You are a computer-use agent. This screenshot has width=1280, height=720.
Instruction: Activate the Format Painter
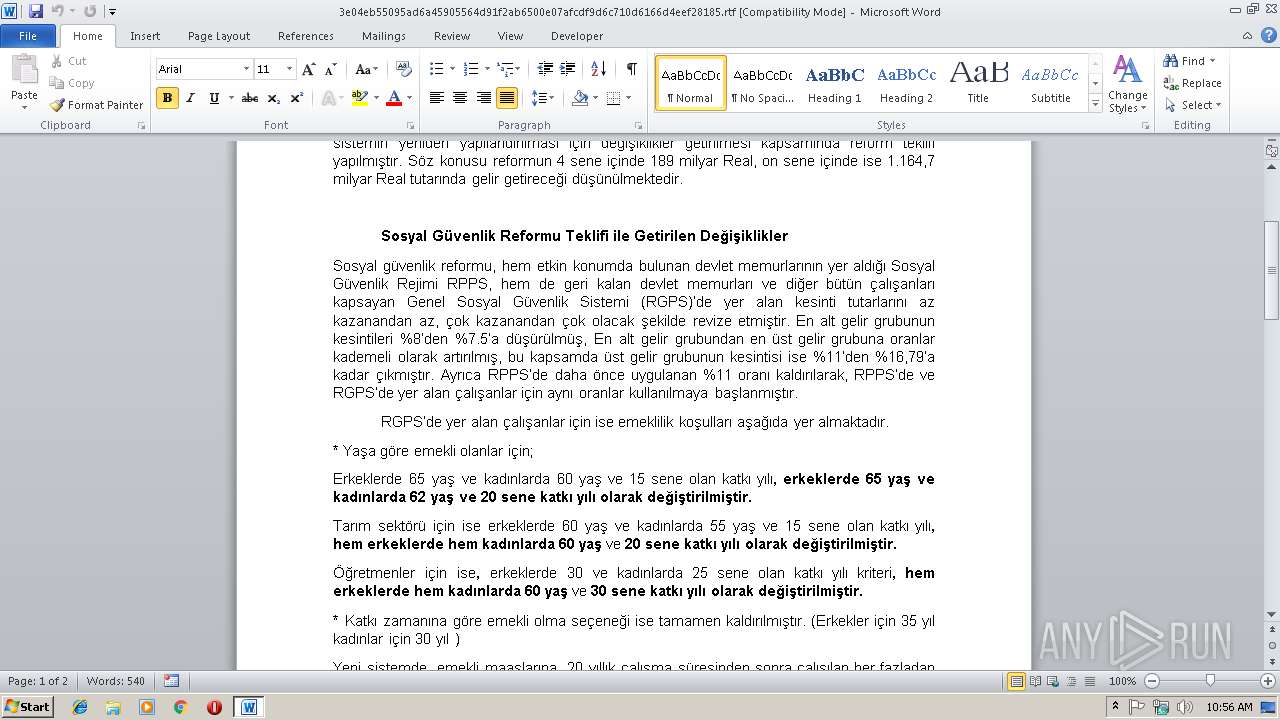(96, 105)
